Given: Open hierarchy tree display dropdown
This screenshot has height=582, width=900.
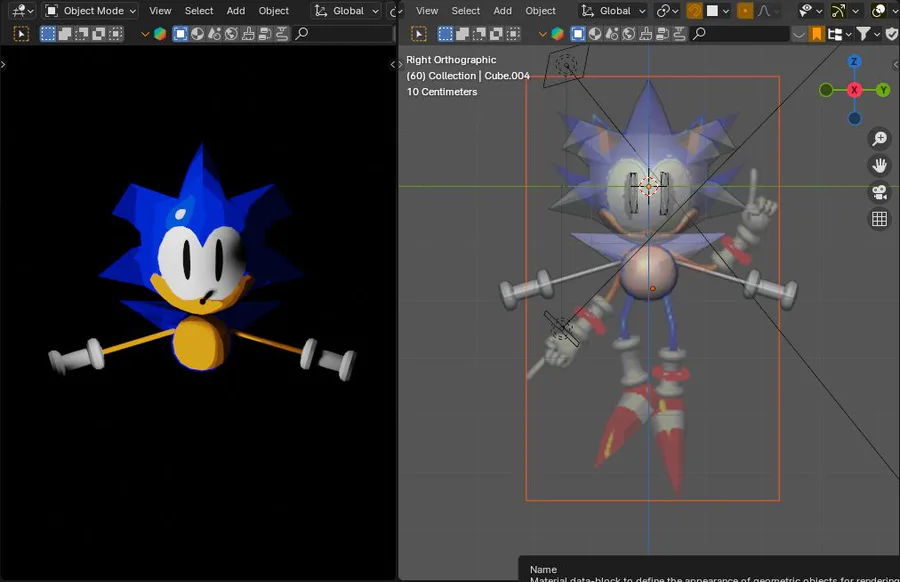Looking at the screenshot, I should (840, 34).
